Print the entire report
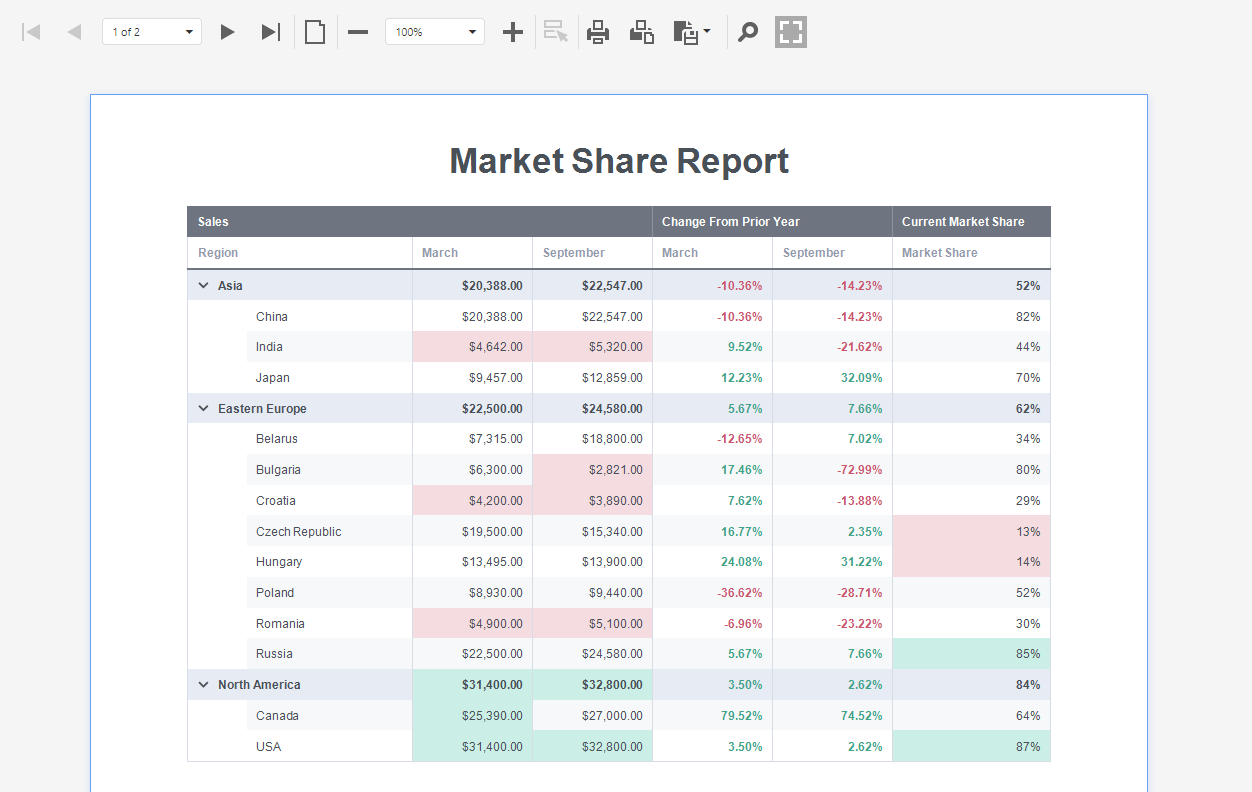 (x=598, y=31)
